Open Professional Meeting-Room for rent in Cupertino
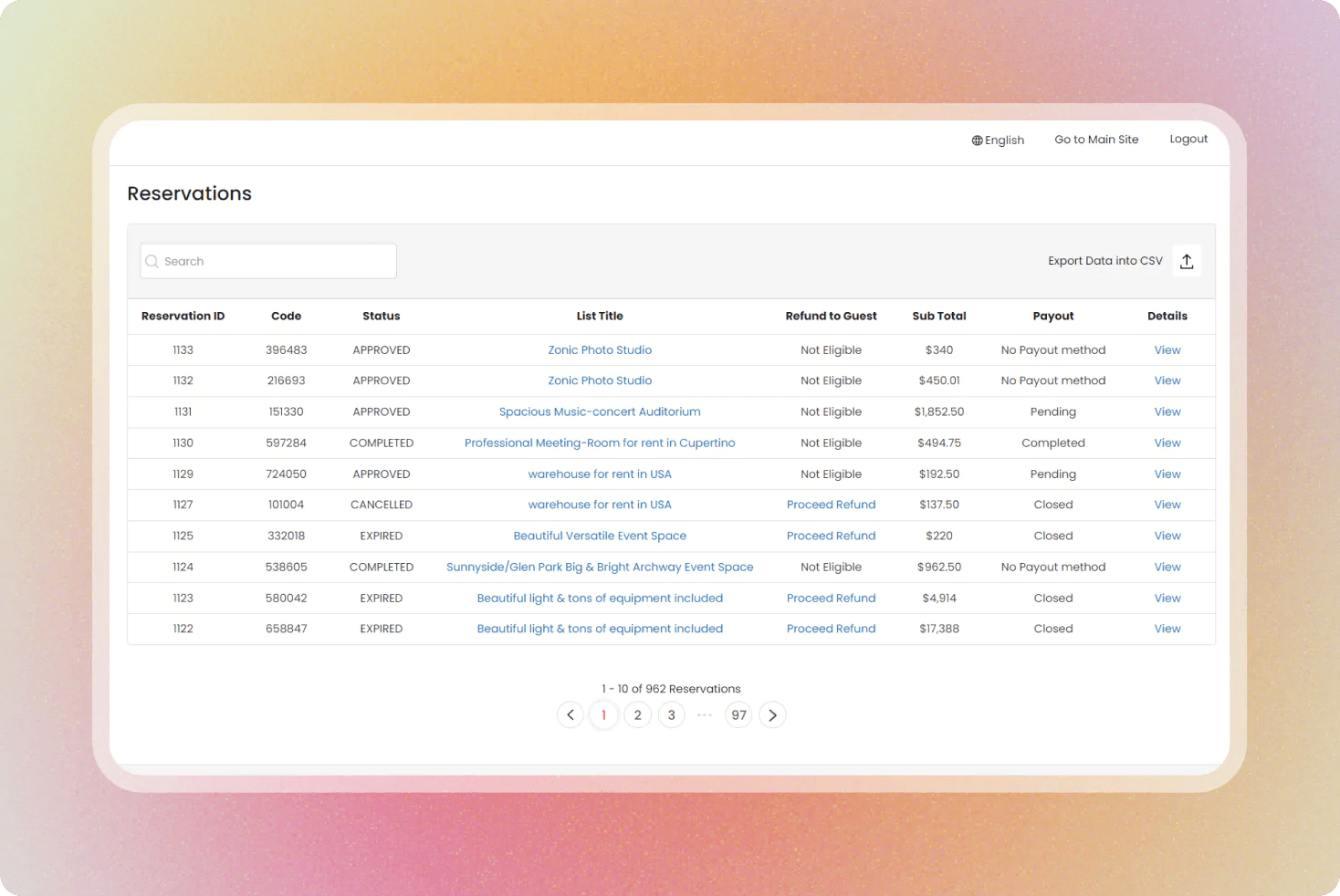Image resolution: width=1340 pixels, height=896 pixels. pos(600,443)
